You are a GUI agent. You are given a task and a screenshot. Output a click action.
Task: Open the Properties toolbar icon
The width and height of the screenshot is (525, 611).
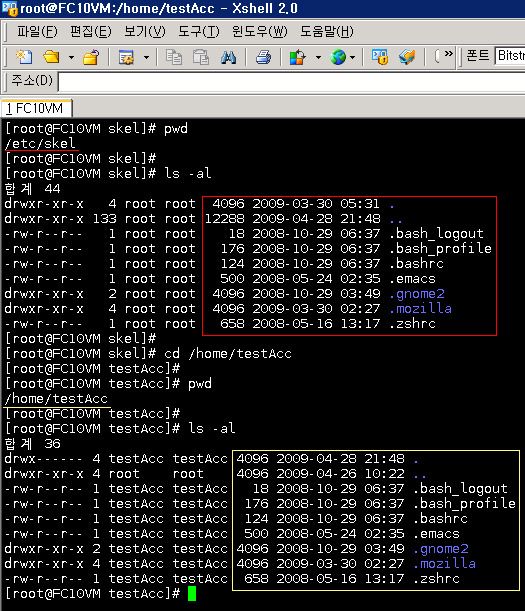(126, 58)
